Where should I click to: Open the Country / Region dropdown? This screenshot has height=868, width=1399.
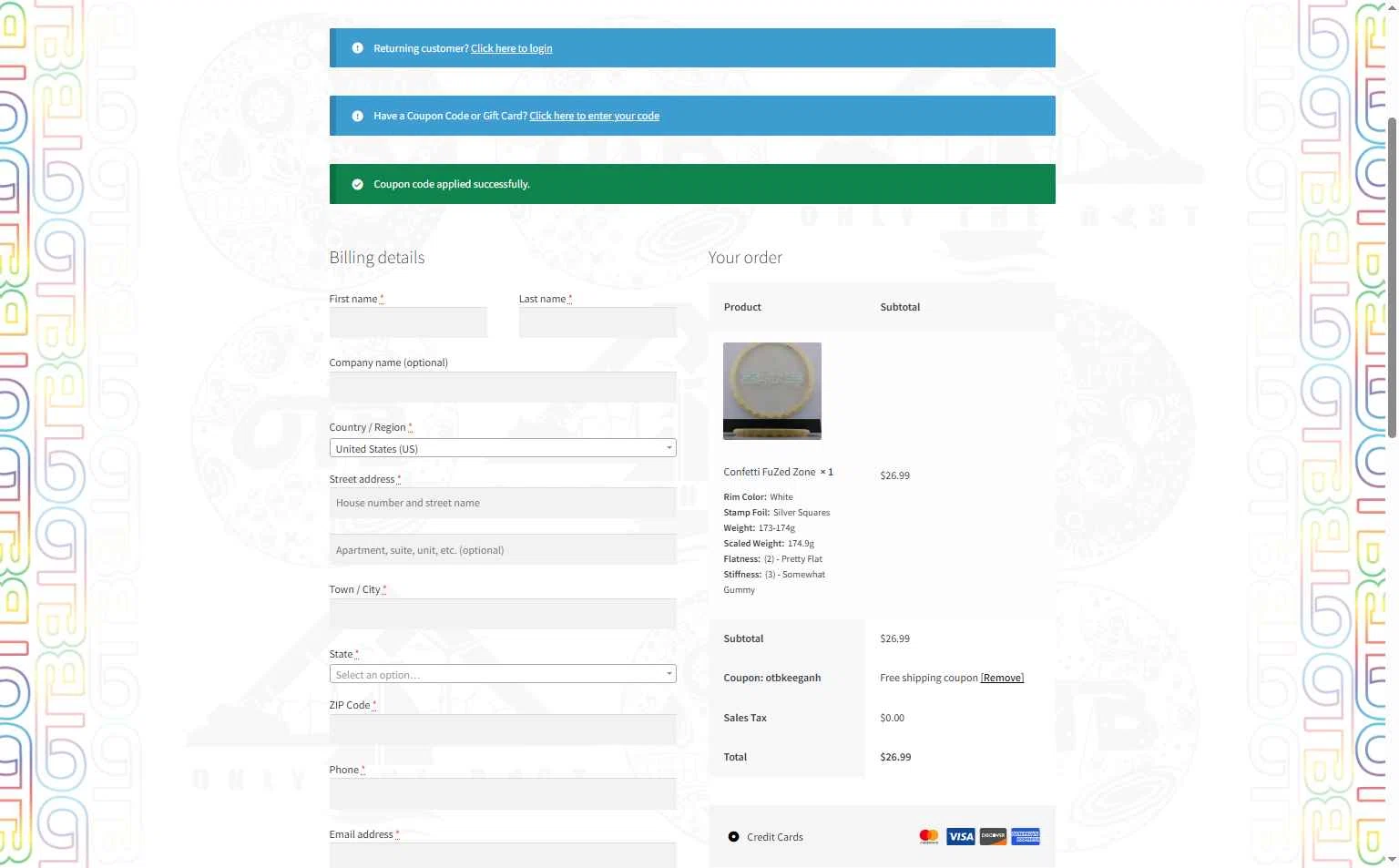503,448
